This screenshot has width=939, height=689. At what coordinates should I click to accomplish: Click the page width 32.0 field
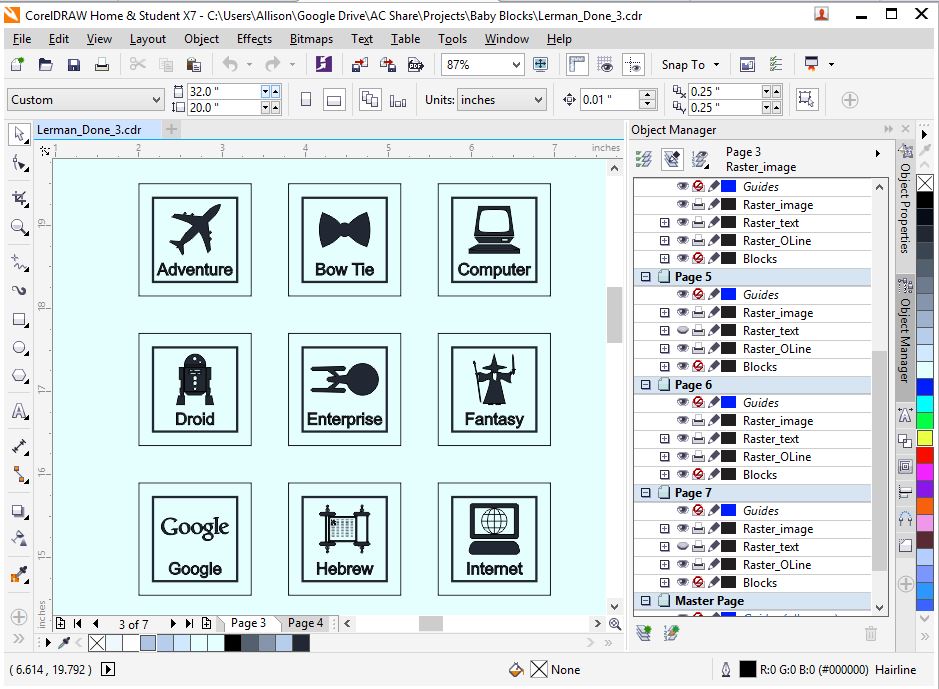223,92
